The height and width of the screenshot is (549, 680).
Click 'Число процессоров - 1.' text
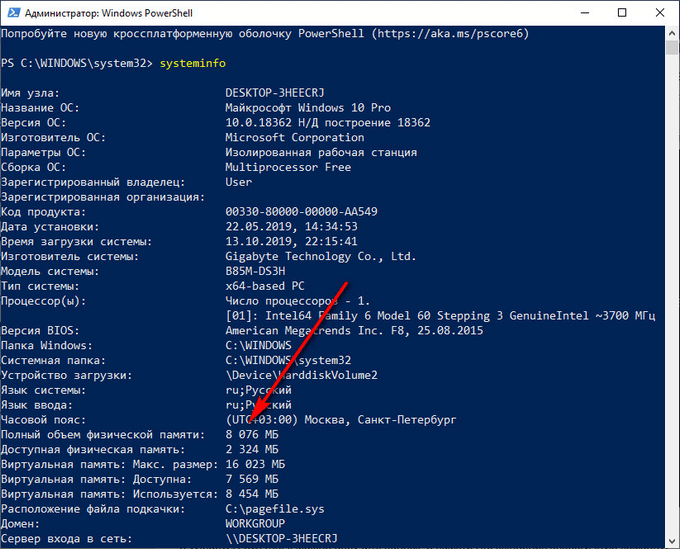pos(298,301)
